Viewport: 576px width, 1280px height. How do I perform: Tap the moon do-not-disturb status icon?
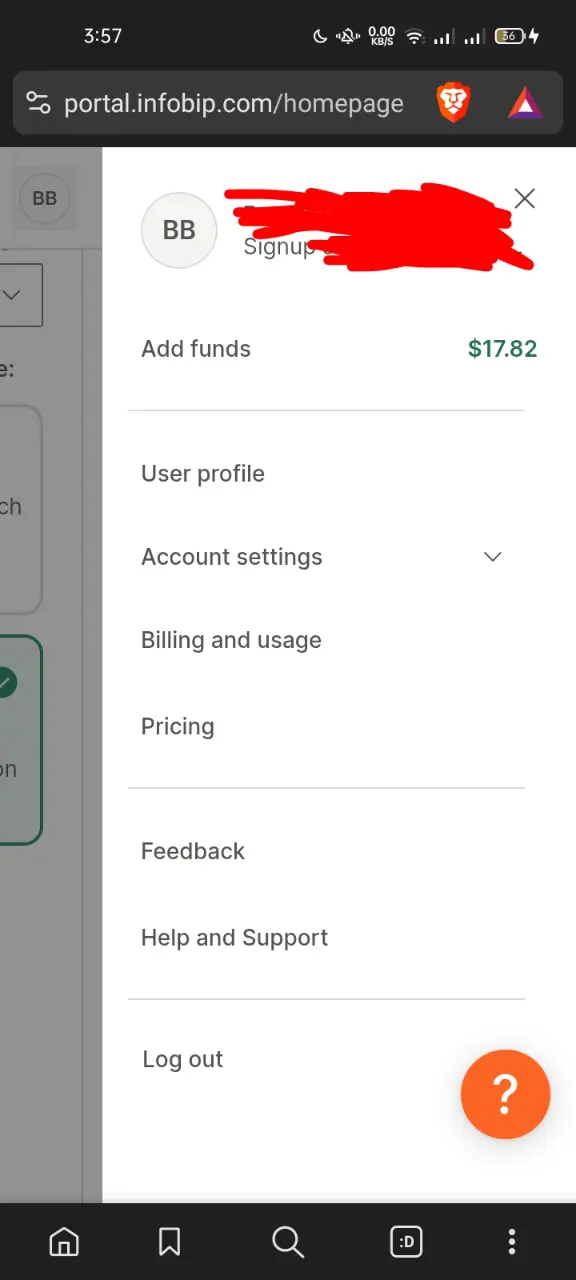[320, 36]
